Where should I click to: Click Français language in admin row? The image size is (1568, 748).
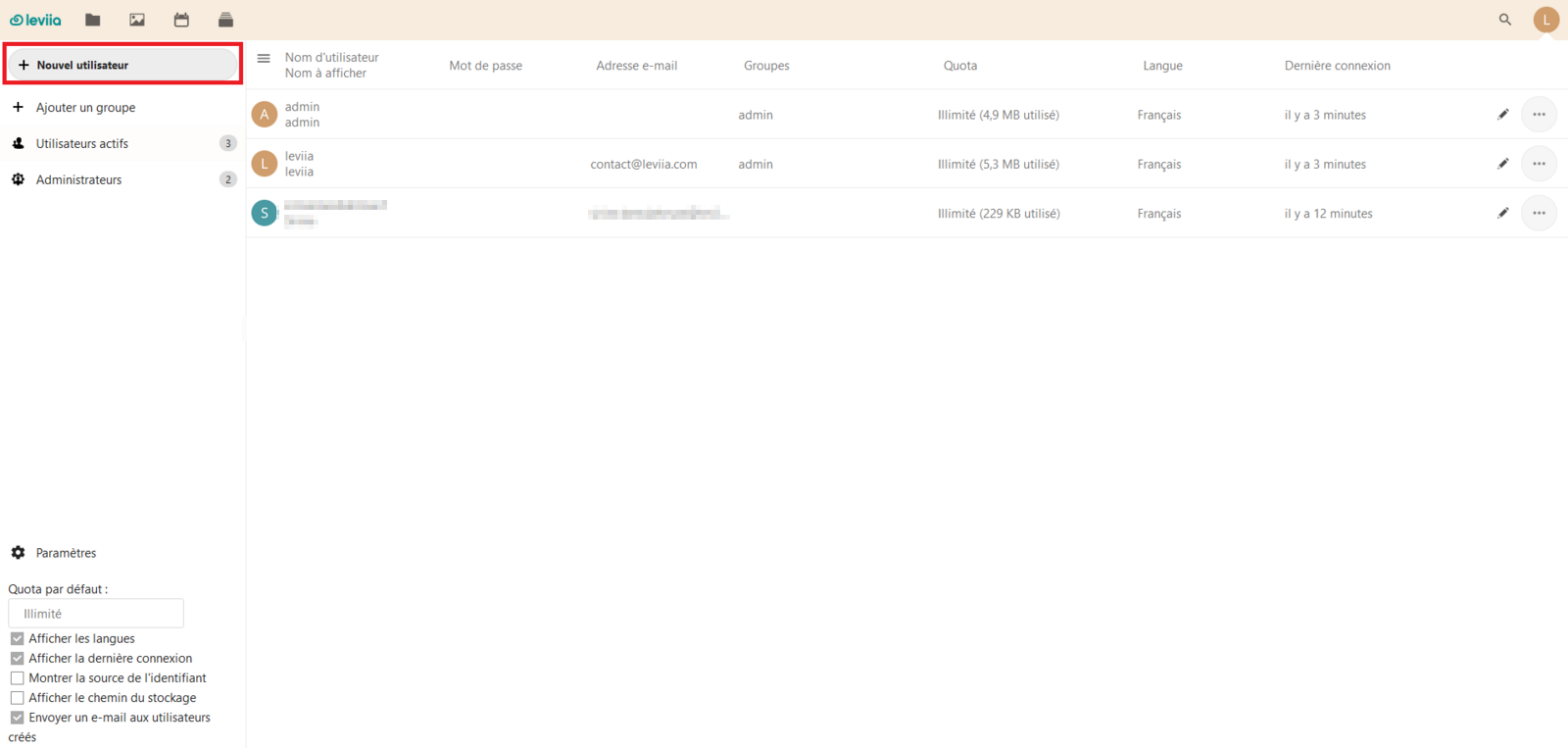(1159, 115)
